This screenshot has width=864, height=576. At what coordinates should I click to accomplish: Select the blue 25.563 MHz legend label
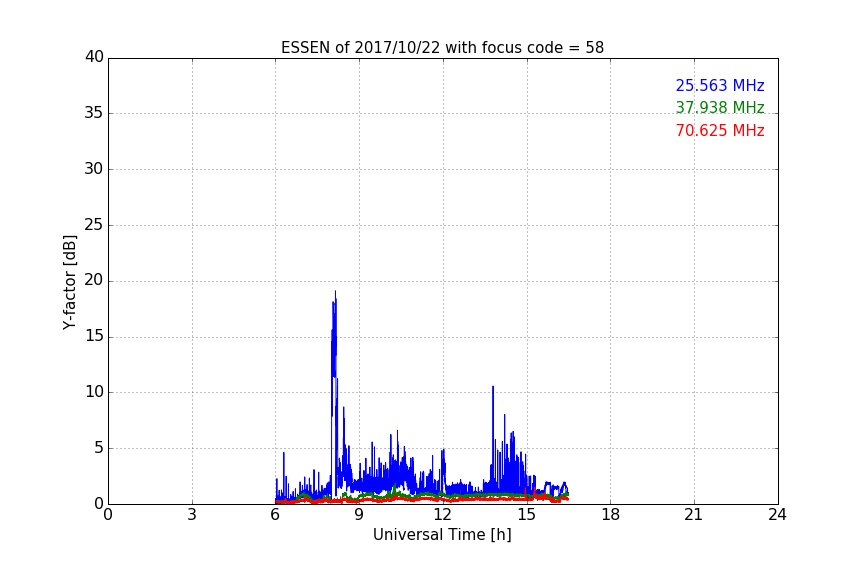coord(720,85)
